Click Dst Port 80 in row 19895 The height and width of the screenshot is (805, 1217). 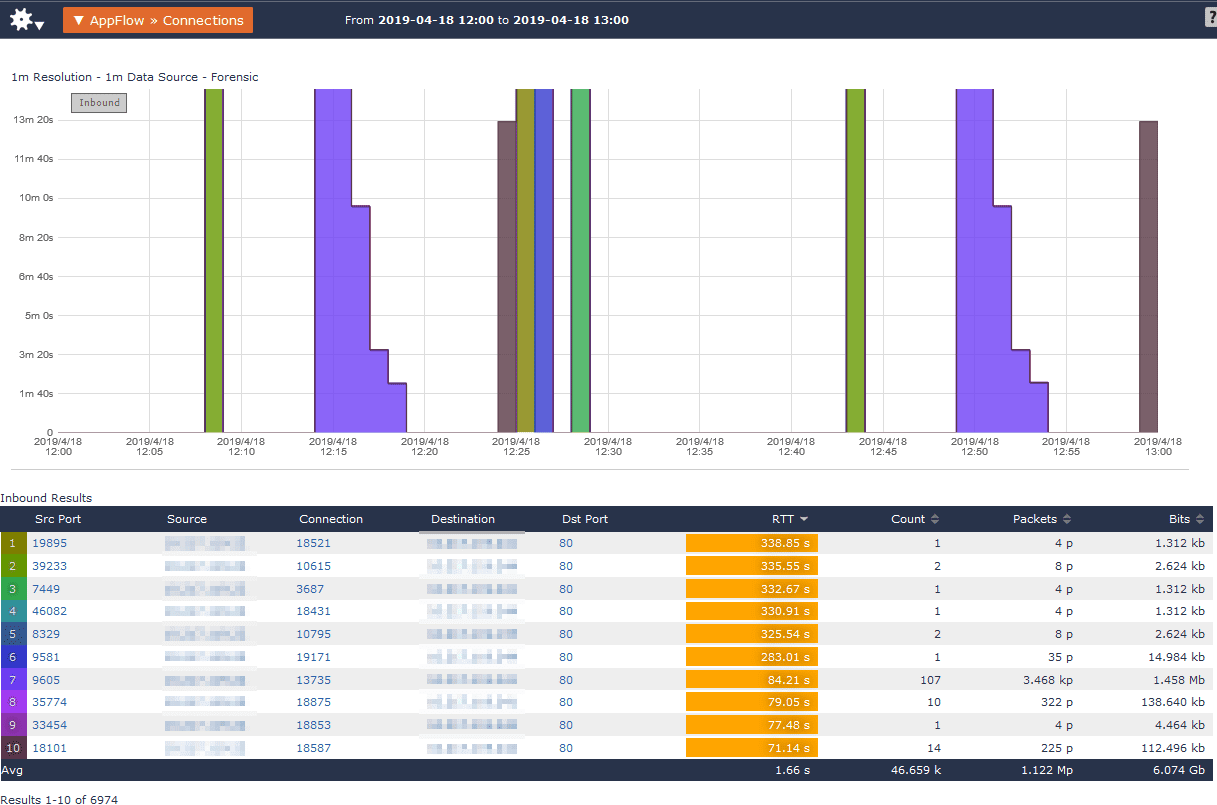566,543
